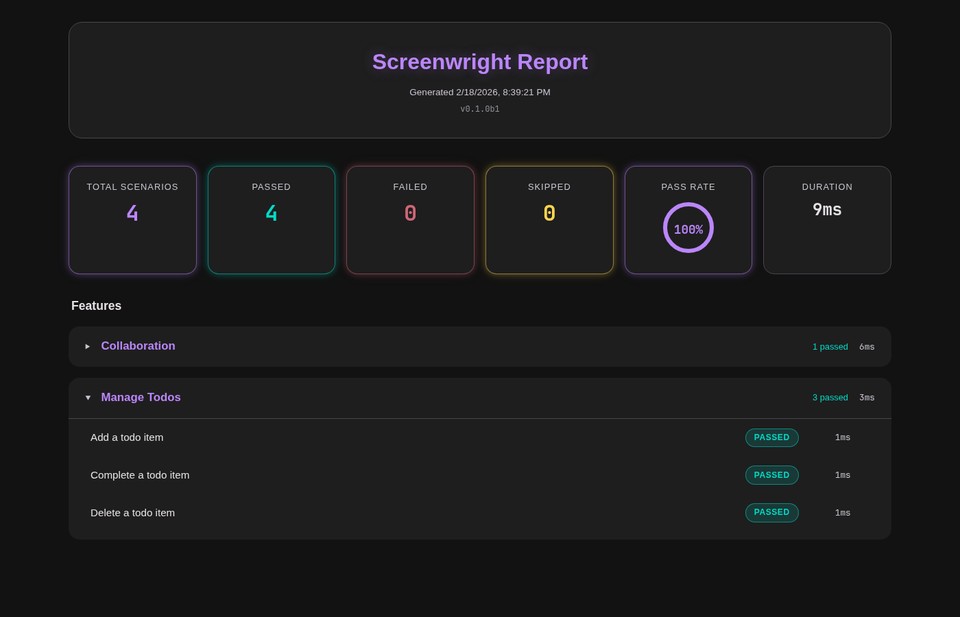Collapse the Manage Todos disclosure triangle
Image resolution: width=960 pixels, height=617 pixels.
tap(88, 398)
